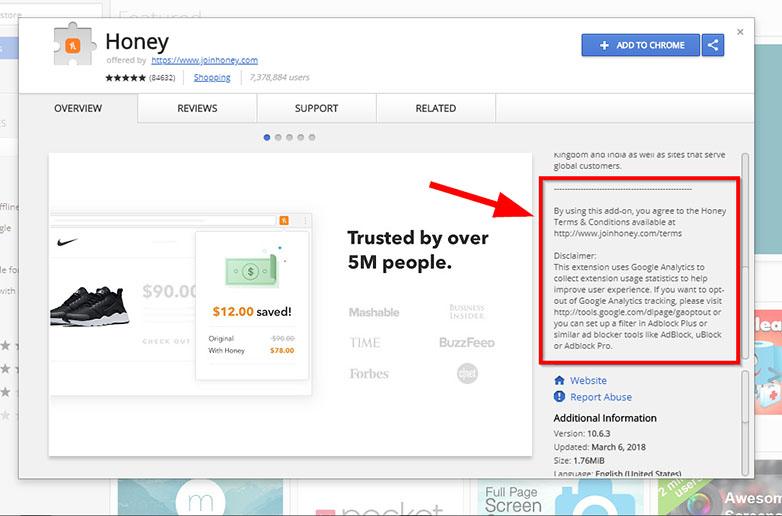This screenshot has width=782, height=516.
Task: Click the BuzzFeed logo
Action: pyautogui.click(x=467, y=343)
